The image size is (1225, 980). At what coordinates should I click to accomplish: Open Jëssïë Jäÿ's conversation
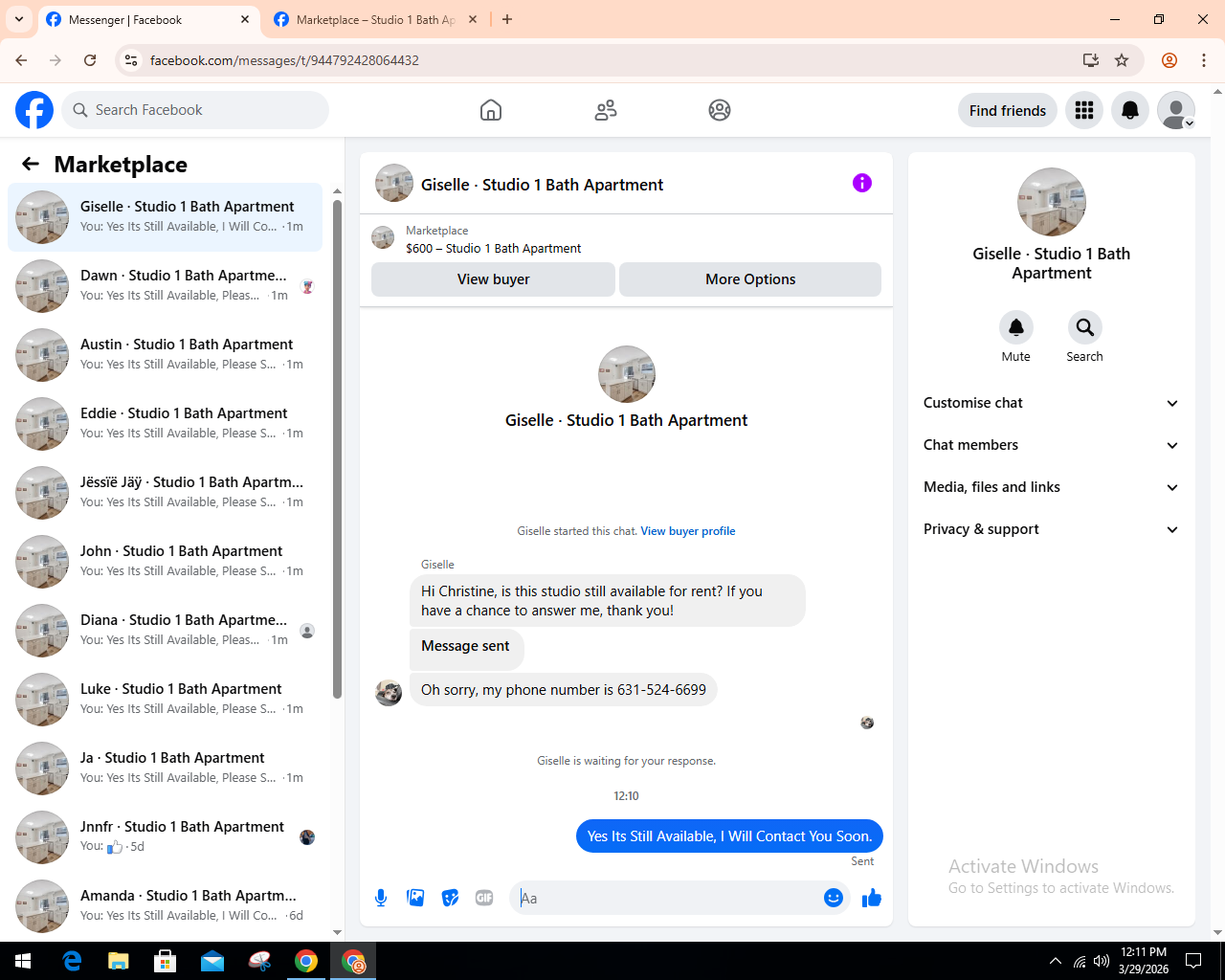(x=165, y=493)
